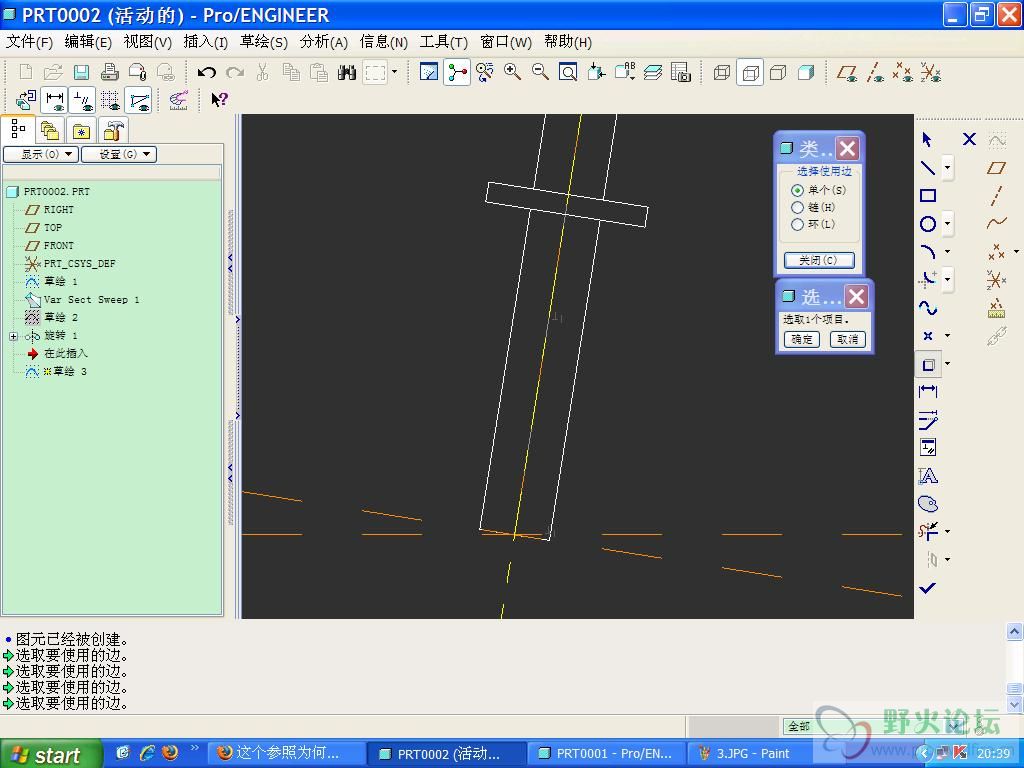This screenshot has height=768, width=1024.
Task: Select Var Sect Sweep 1 in model tree
Action: (x=91, y=299)
